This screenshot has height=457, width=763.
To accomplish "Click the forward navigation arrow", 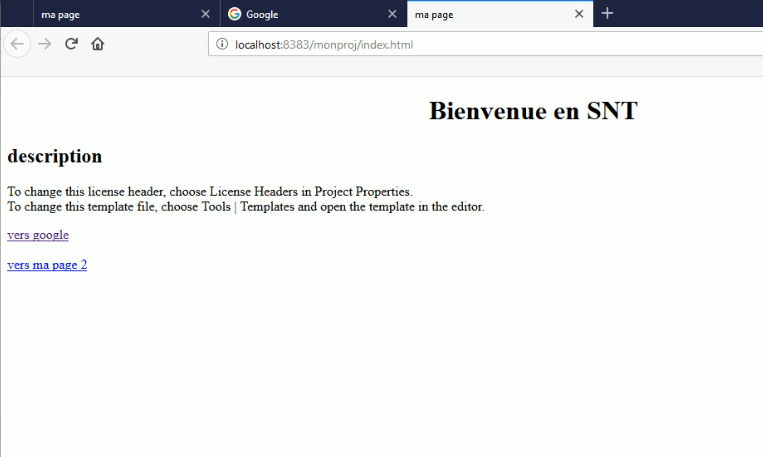I will 44,44.
